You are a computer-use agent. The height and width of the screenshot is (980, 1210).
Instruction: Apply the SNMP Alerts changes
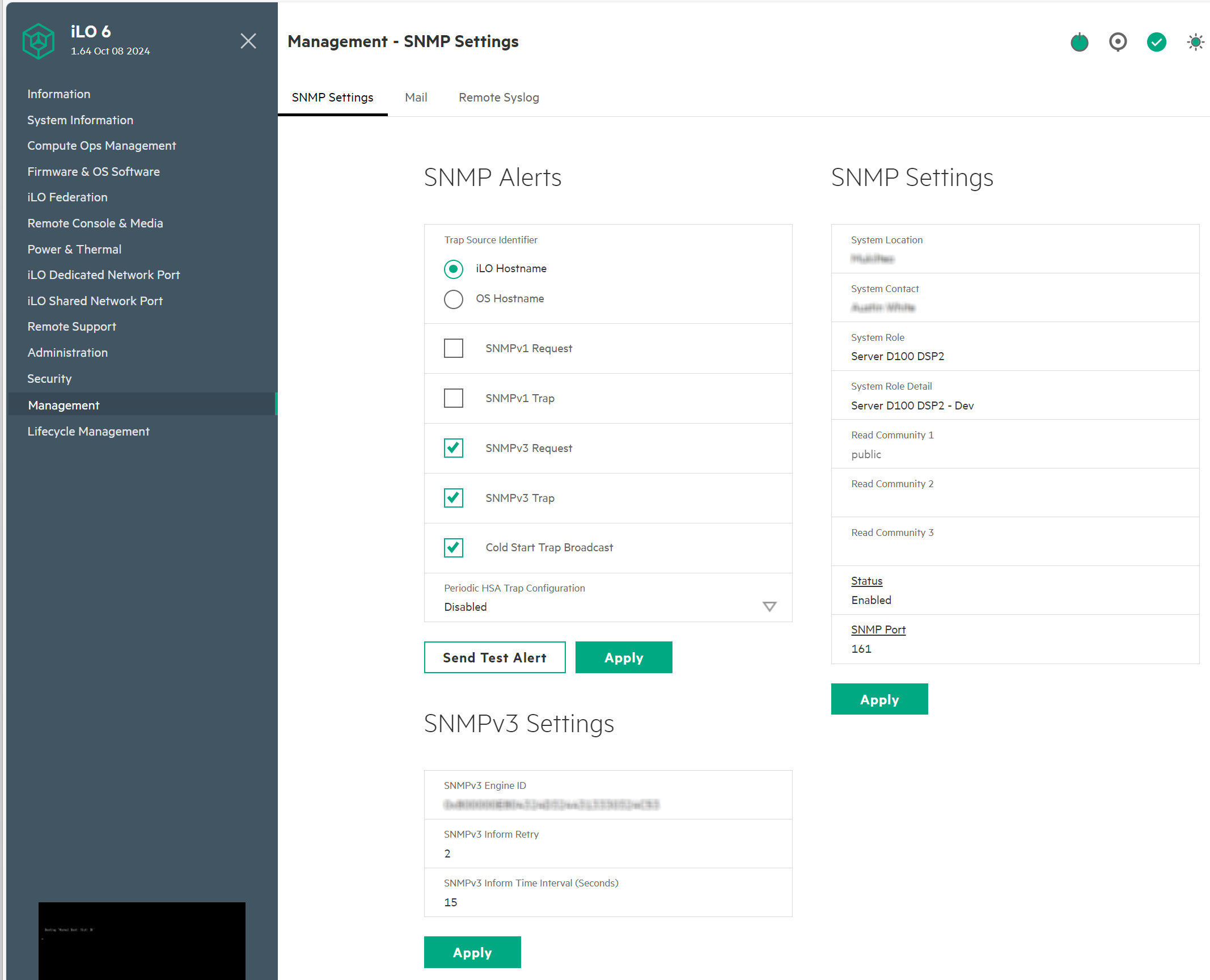(x=624, y=657)
